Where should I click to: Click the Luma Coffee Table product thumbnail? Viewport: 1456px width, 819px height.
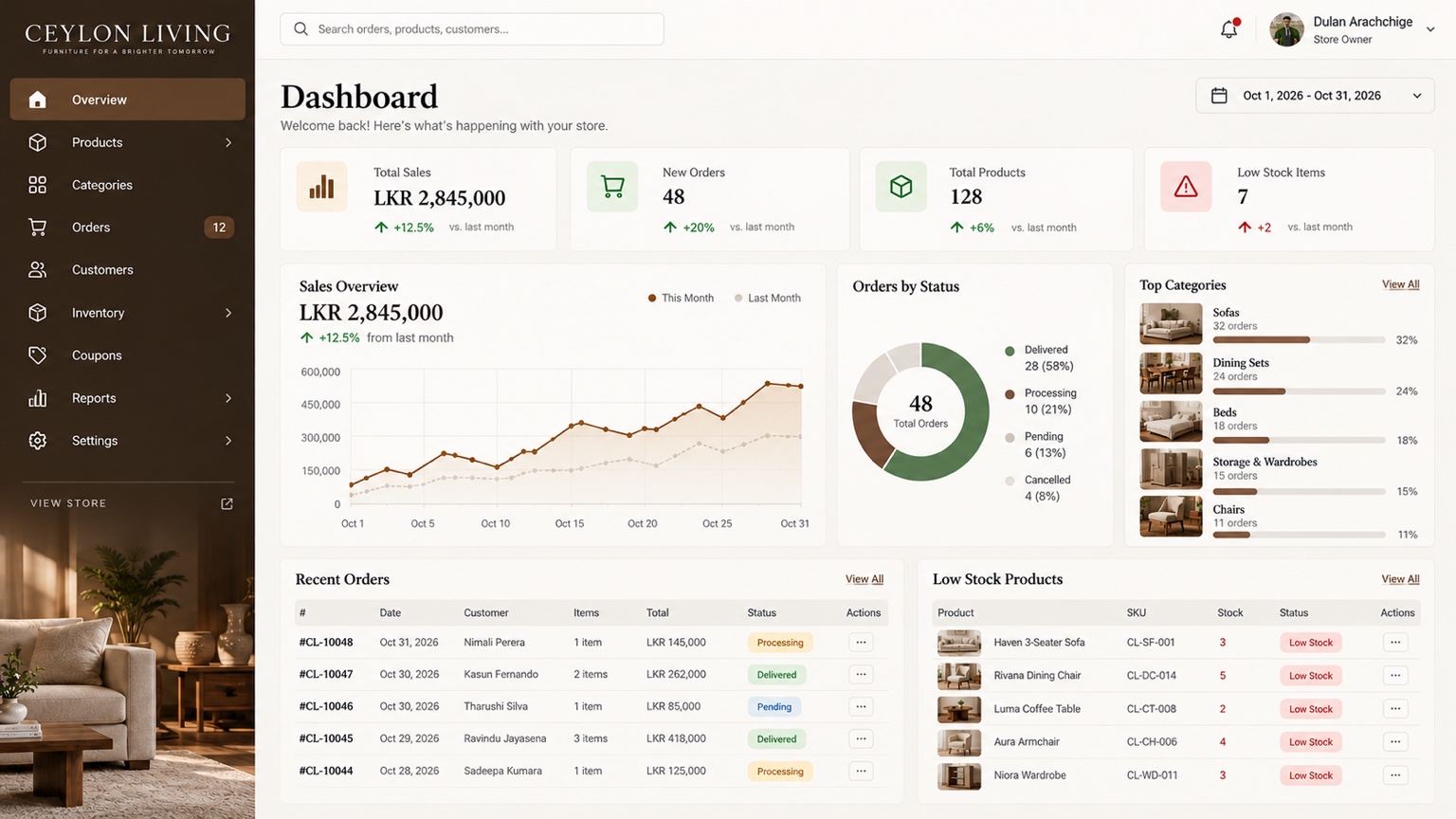tap(958, 709)
